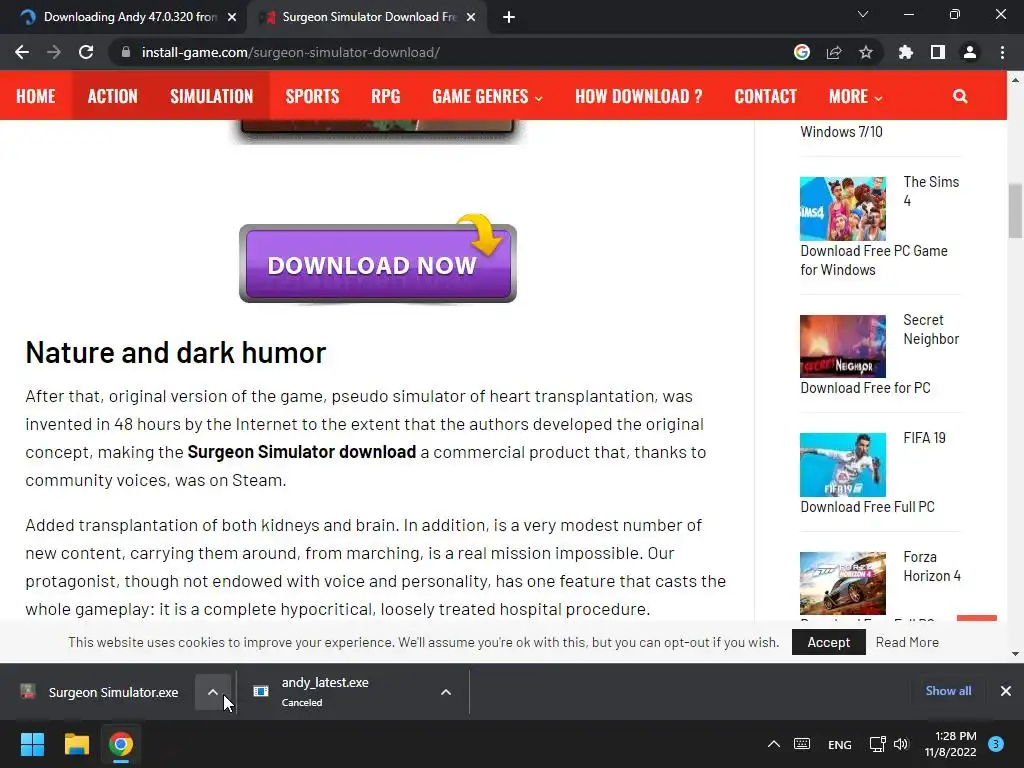Image resolution: width=1024 pixels, height=768 pixels.
Task: Open the SIMULATION category
Action: (212, 96)
